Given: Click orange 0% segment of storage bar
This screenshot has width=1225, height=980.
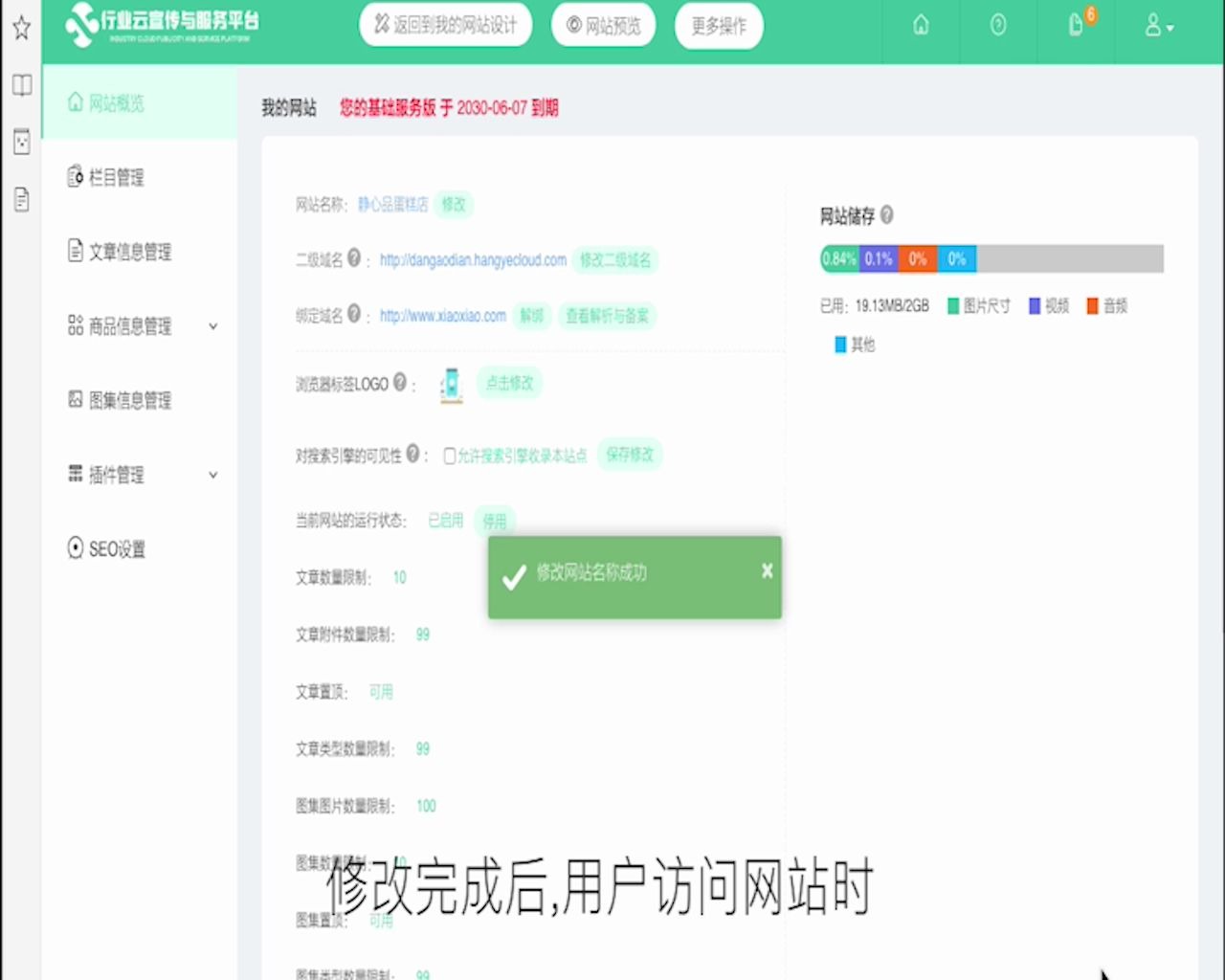Looking at the screenshot, I should tap(918, 258).
